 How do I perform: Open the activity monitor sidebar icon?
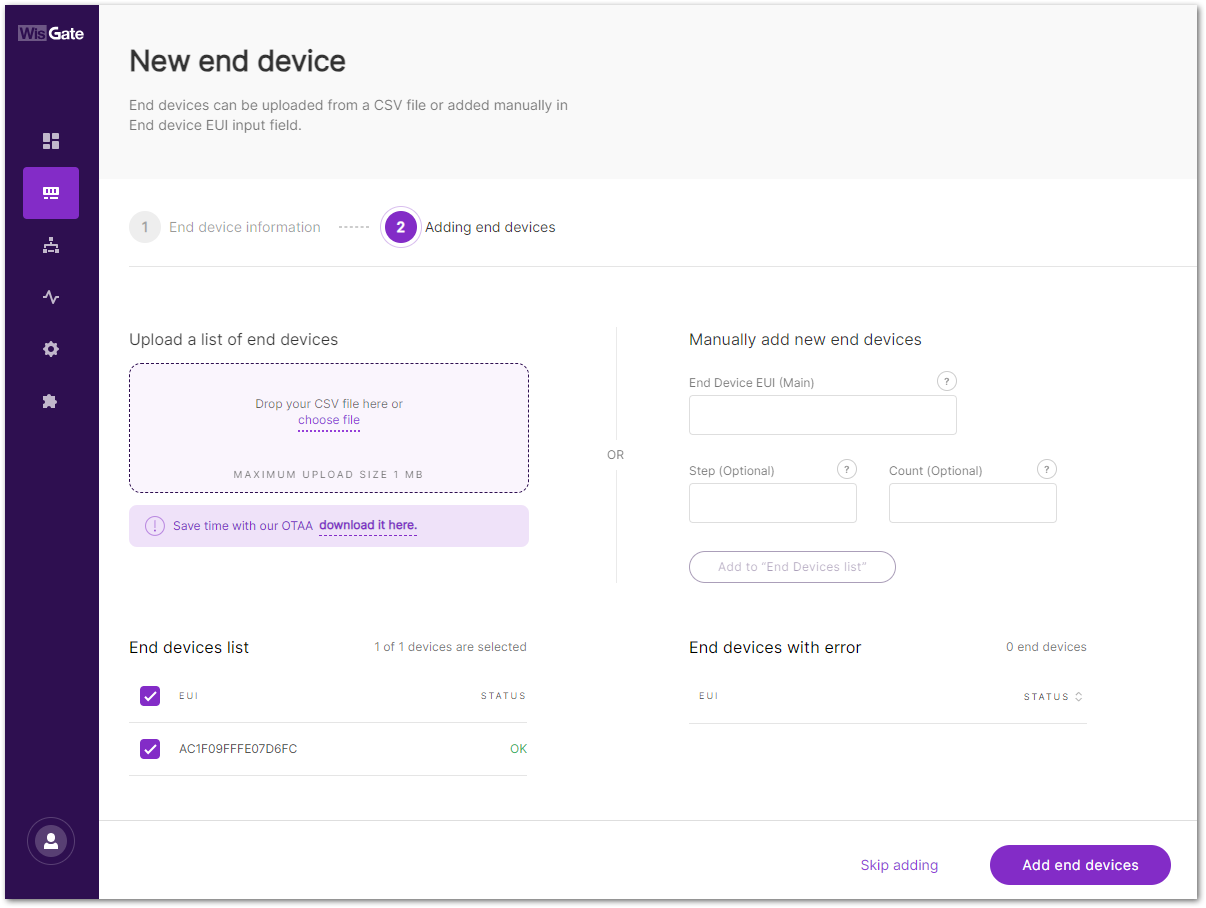[50, 297]
